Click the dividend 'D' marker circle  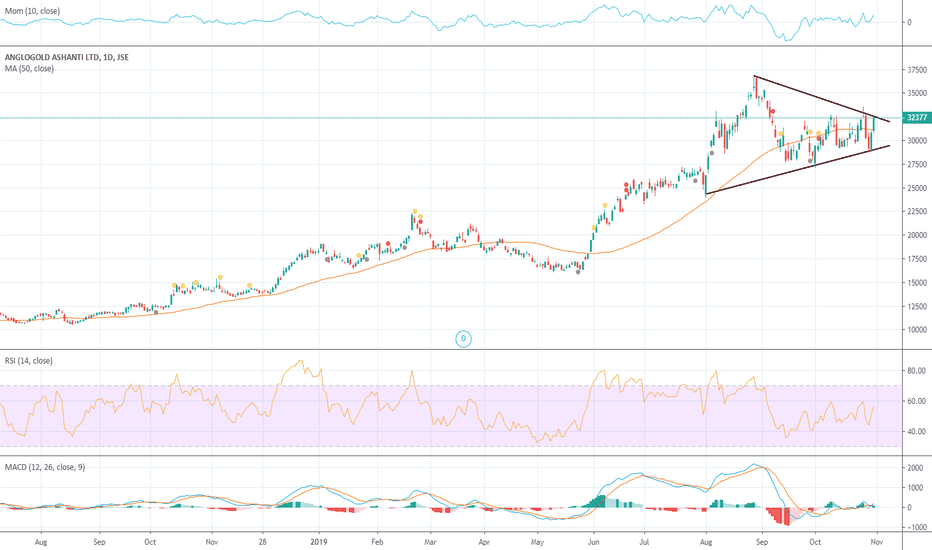coord(463,339)
